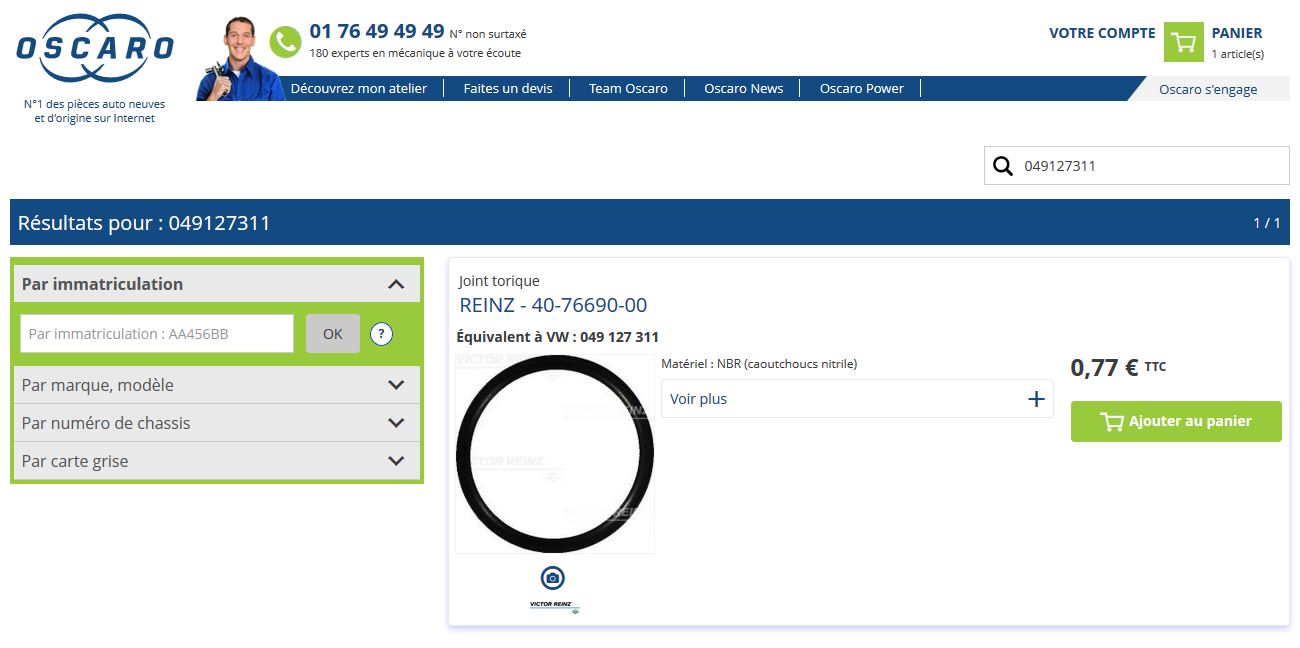Open the green shopping cart icon
The height and width of the screenshot is (648, 1300).
(x=1184, y=42)
